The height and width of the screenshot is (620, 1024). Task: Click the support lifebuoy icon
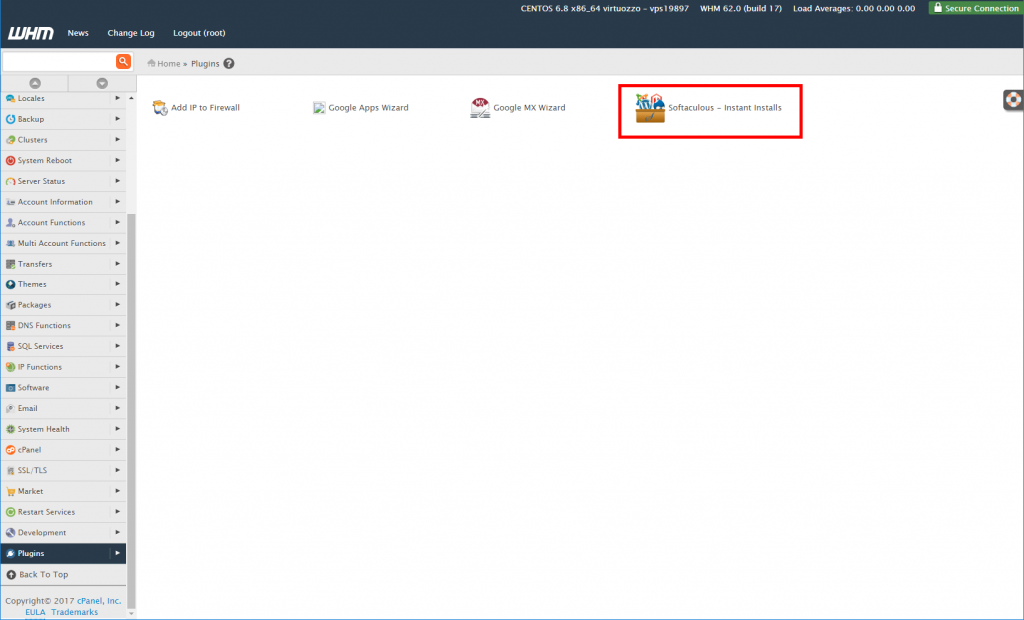point(1013,100)
